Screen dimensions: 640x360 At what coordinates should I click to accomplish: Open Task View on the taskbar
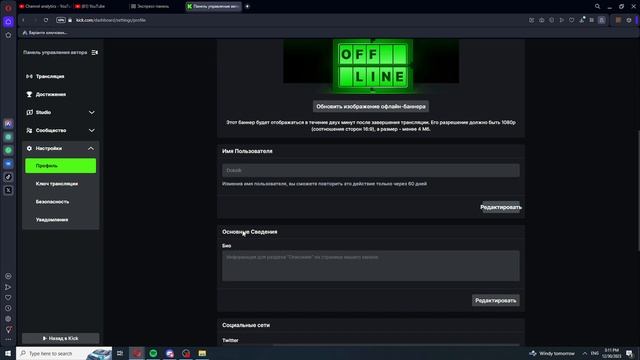click(x=120, y=353)
